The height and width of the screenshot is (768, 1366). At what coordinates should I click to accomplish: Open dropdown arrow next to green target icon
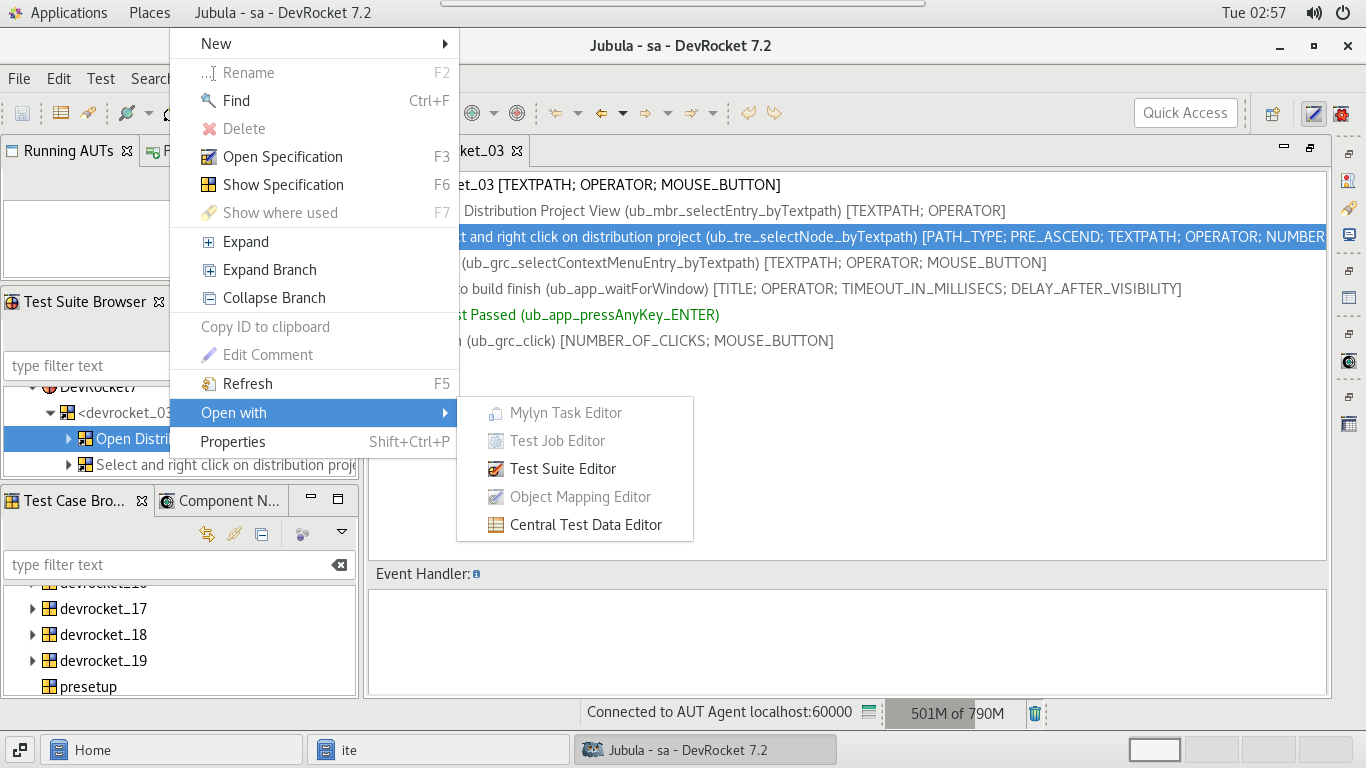pyautogui.click(x=494, y=113)
